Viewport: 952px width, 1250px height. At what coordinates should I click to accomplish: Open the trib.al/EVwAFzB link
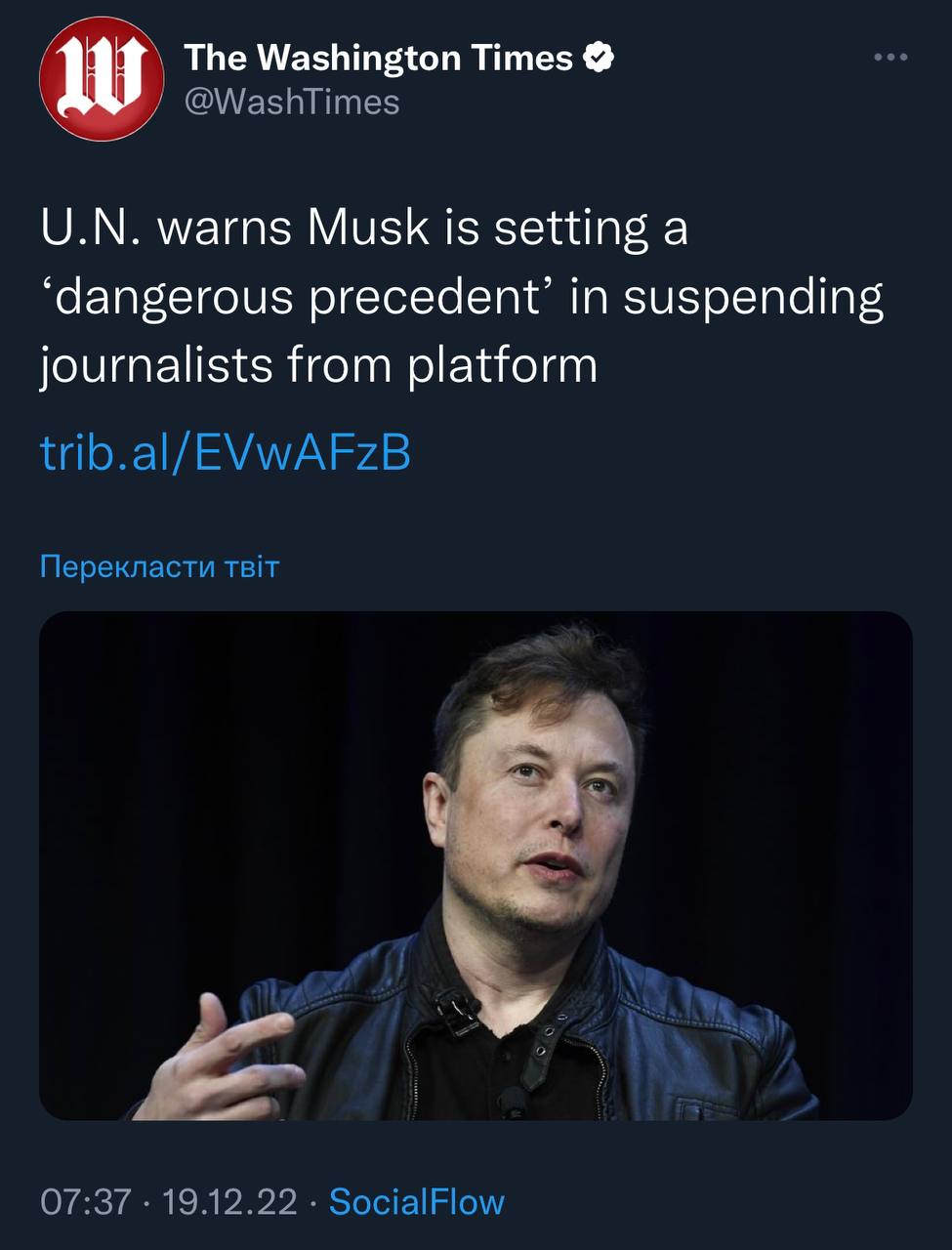[x=225, y=452]
